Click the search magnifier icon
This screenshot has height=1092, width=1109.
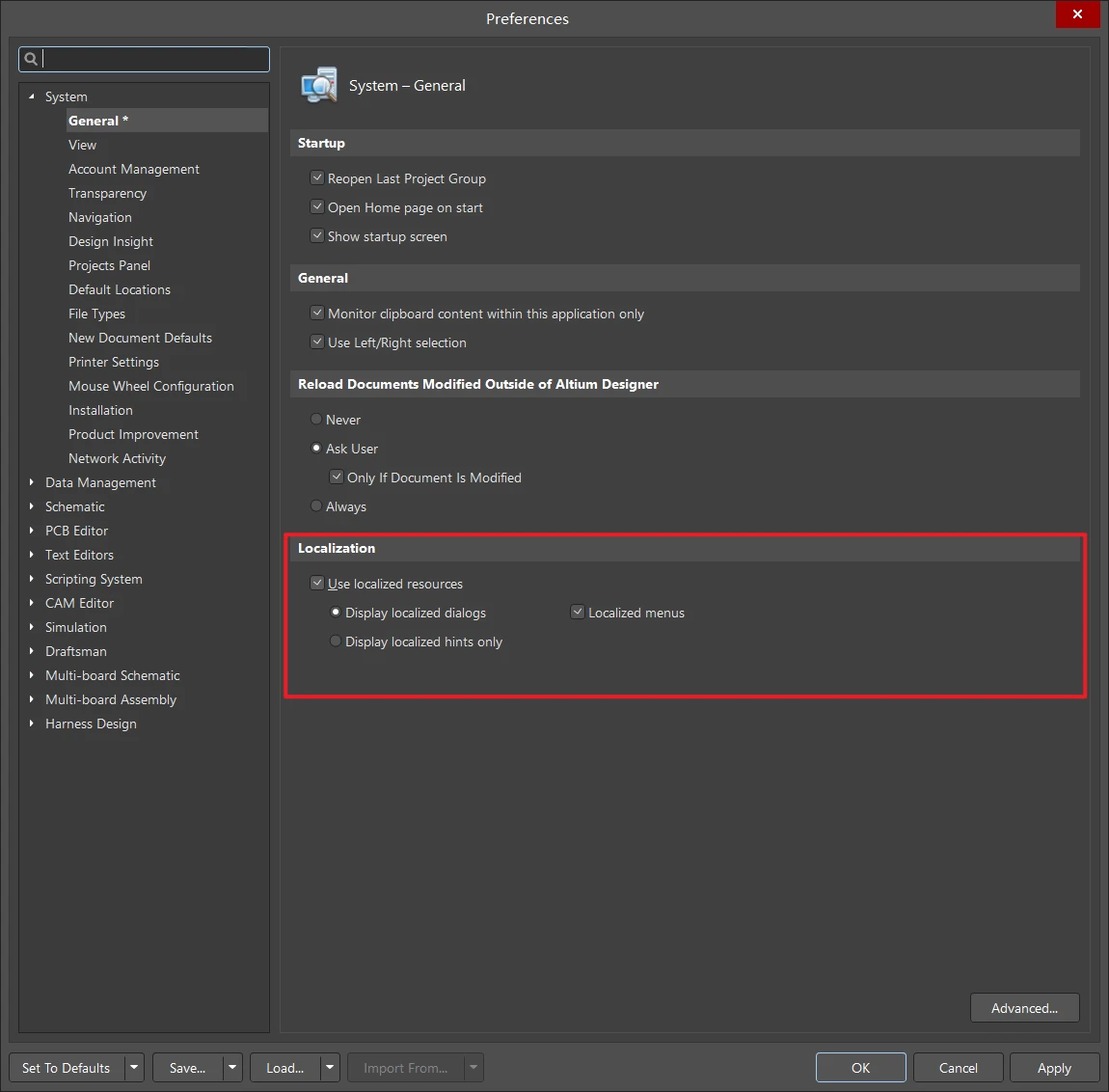[31, 59]
